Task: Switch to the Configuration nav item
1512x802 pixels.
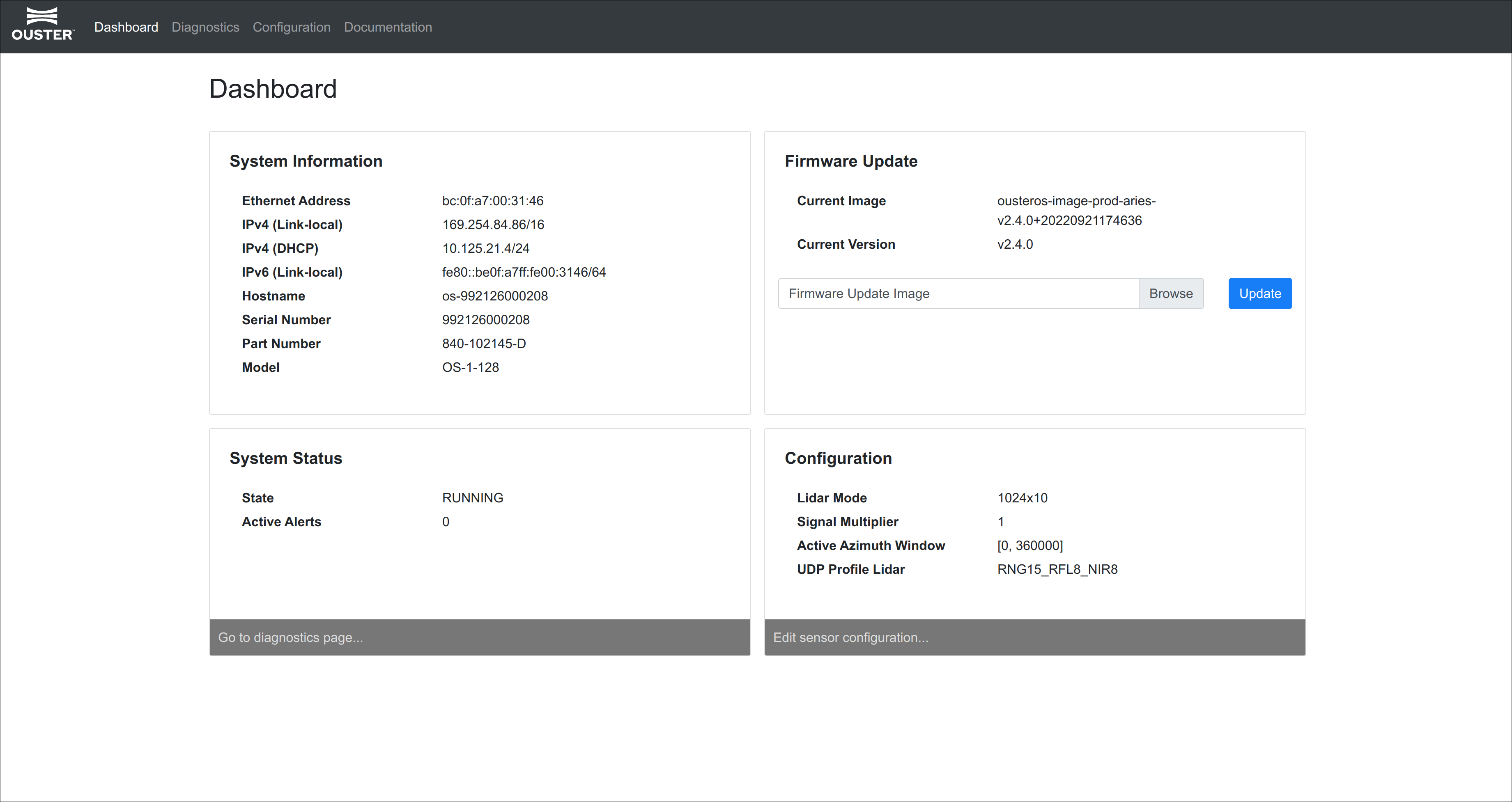Action: (292, 27)
